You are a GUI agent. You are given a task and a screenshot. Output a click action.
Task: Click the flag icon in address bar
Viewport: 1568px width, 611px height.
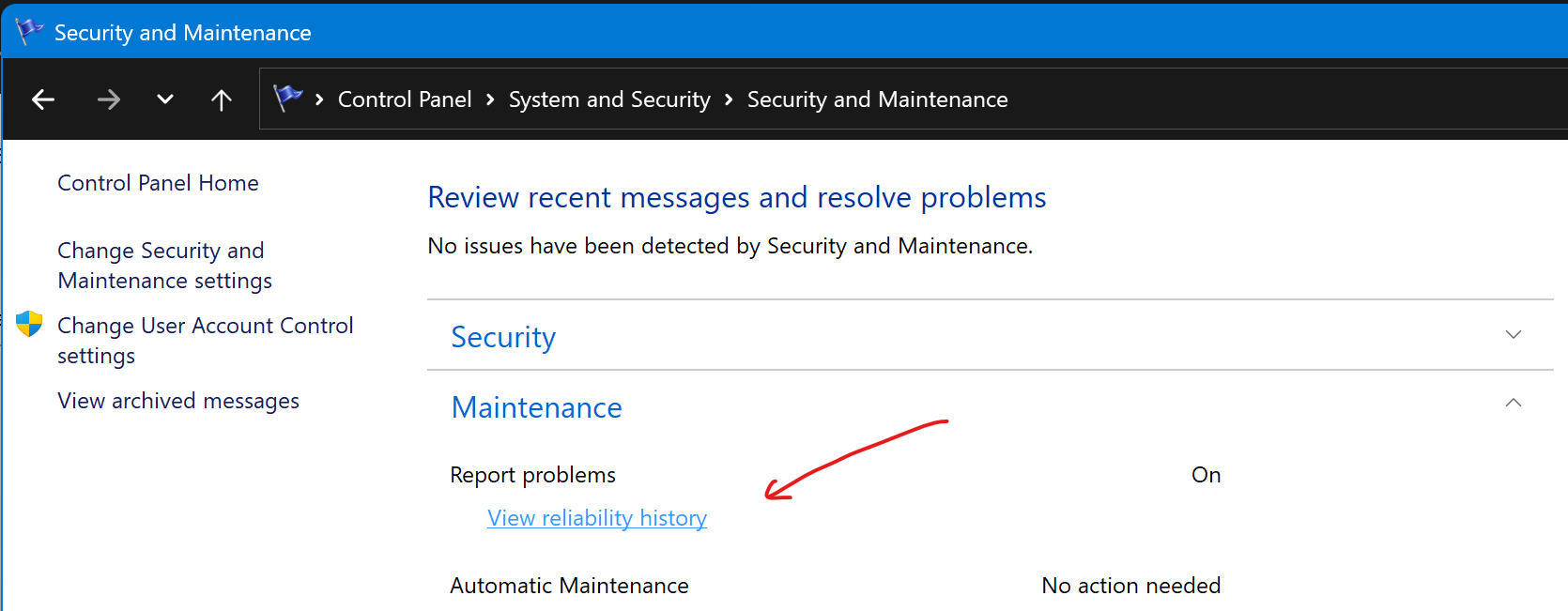point(287,98)
